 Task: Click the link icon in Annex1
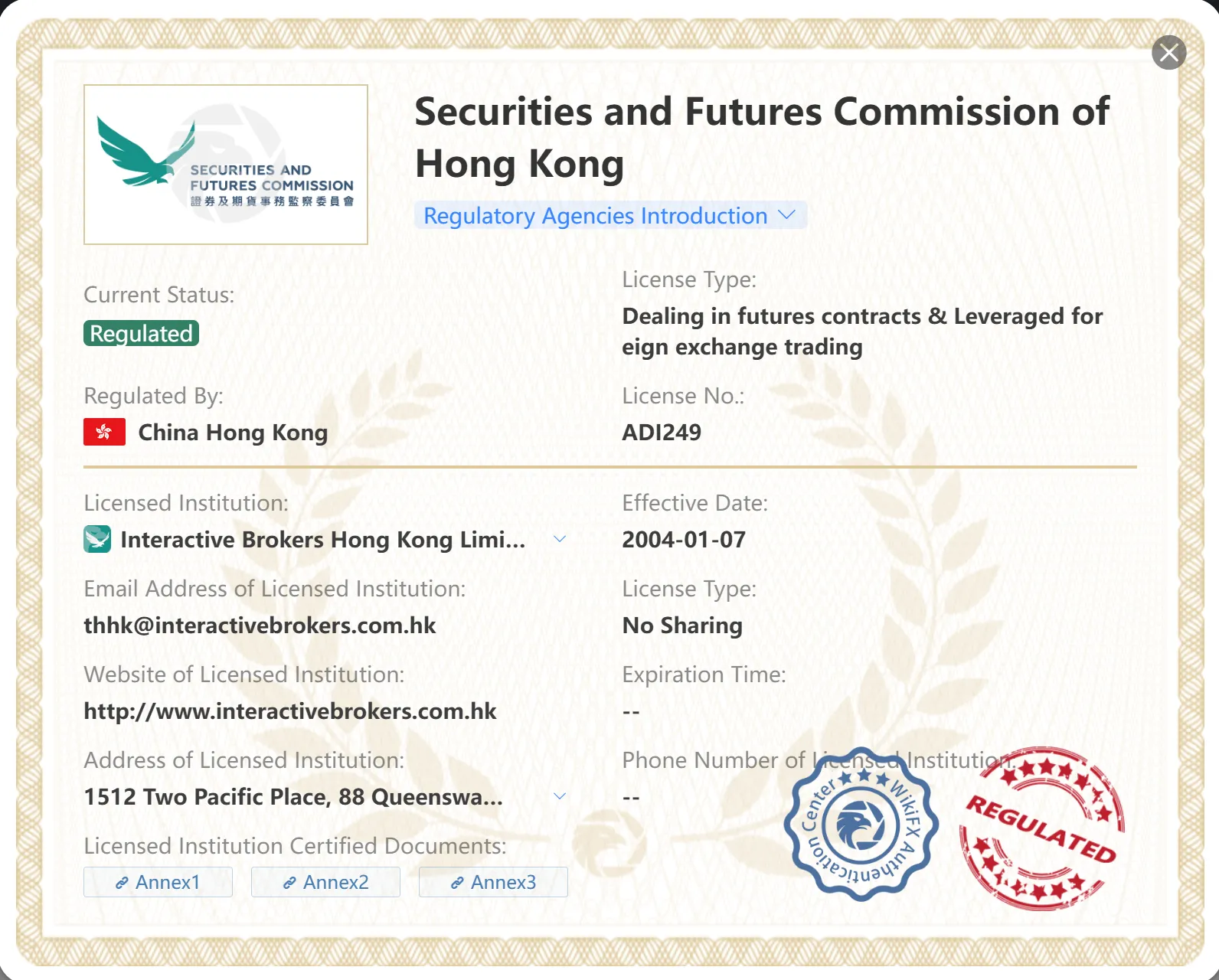pos(122,883)
